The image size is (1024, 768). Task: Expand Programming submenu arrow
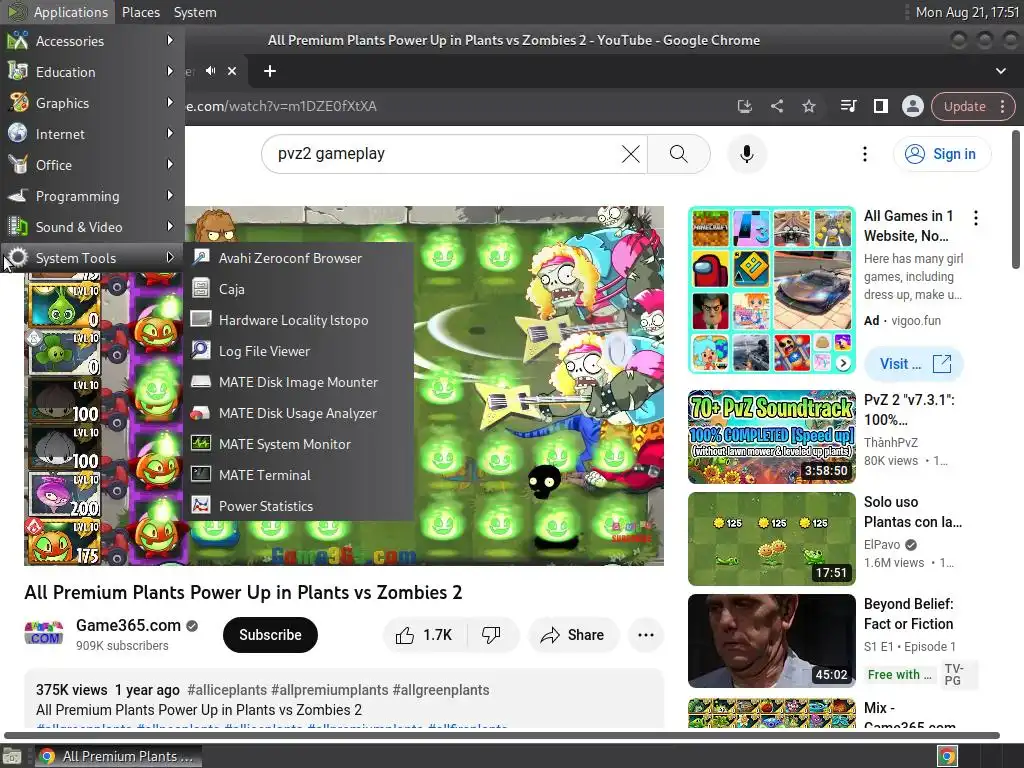coord(170,195)
